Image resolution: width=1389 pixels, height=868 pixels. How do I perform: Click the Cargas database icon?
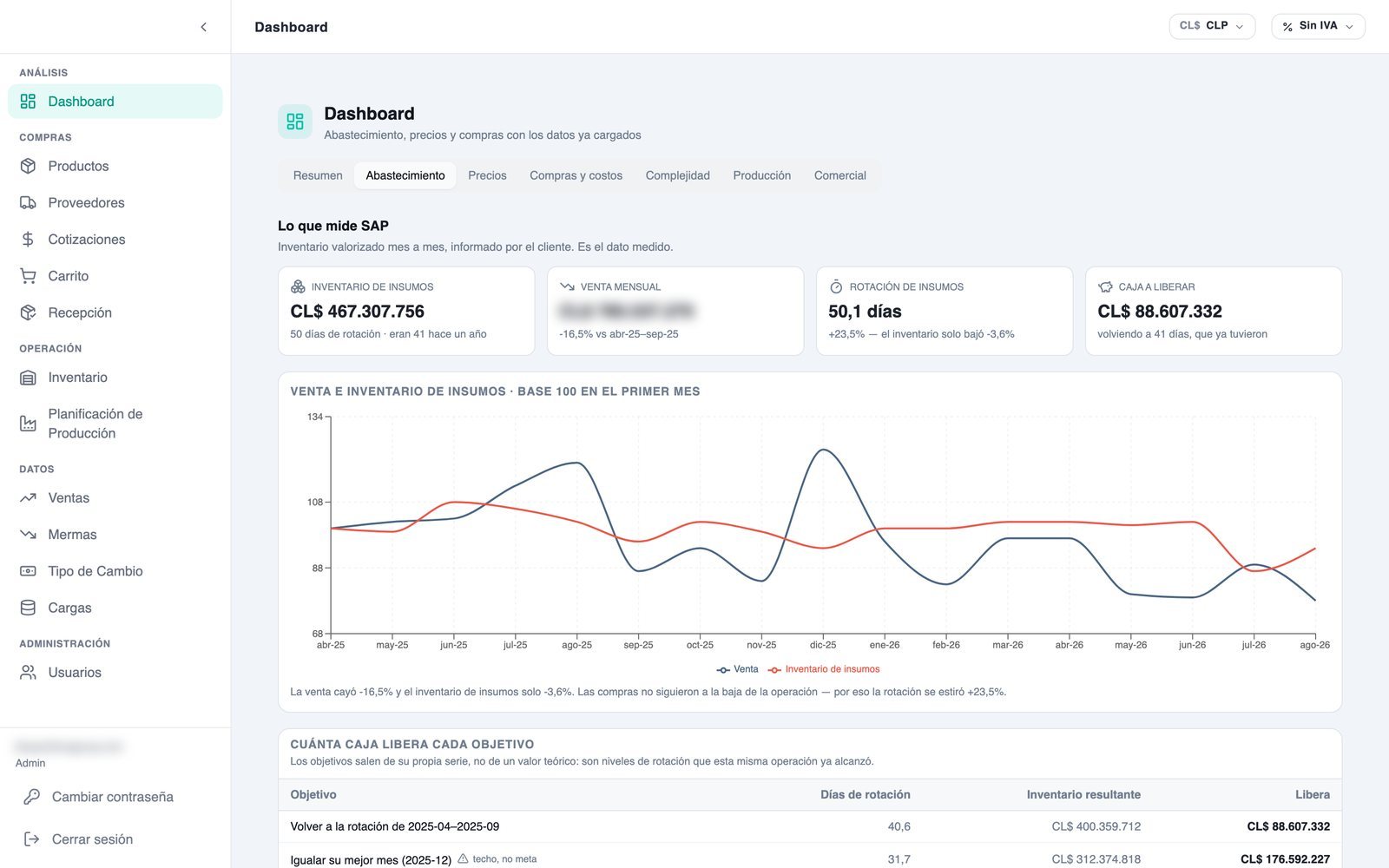[28, 608]
